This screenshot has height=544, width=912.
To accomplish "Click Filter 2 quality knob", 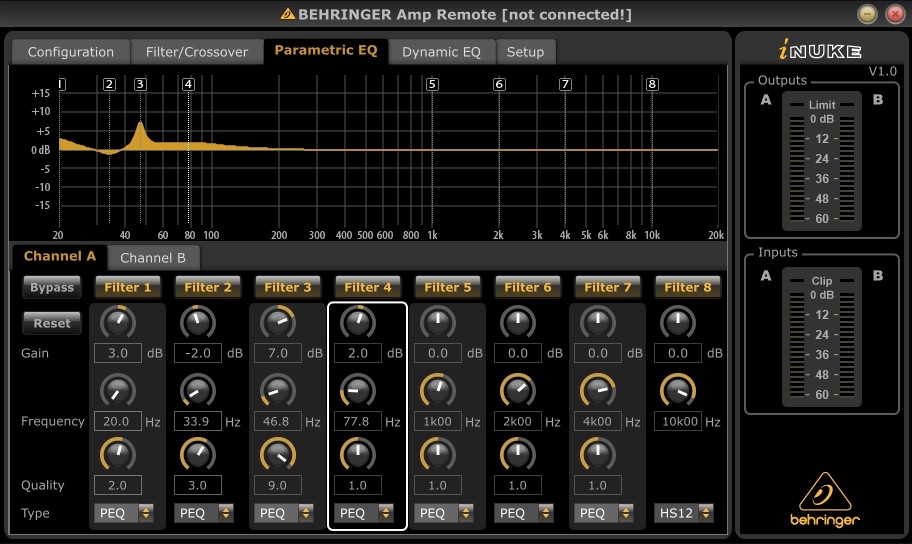I will 198,454.
